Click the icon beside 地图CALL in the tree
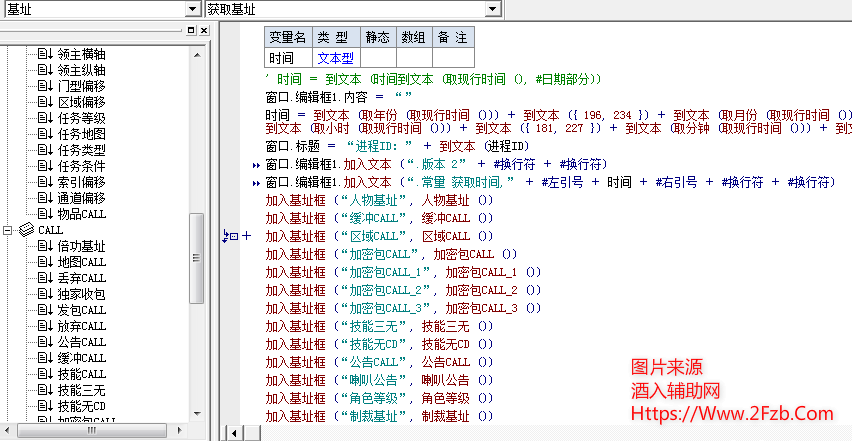Image resolution: width=852 pixels, height=441 pixels. pos(44,262)
